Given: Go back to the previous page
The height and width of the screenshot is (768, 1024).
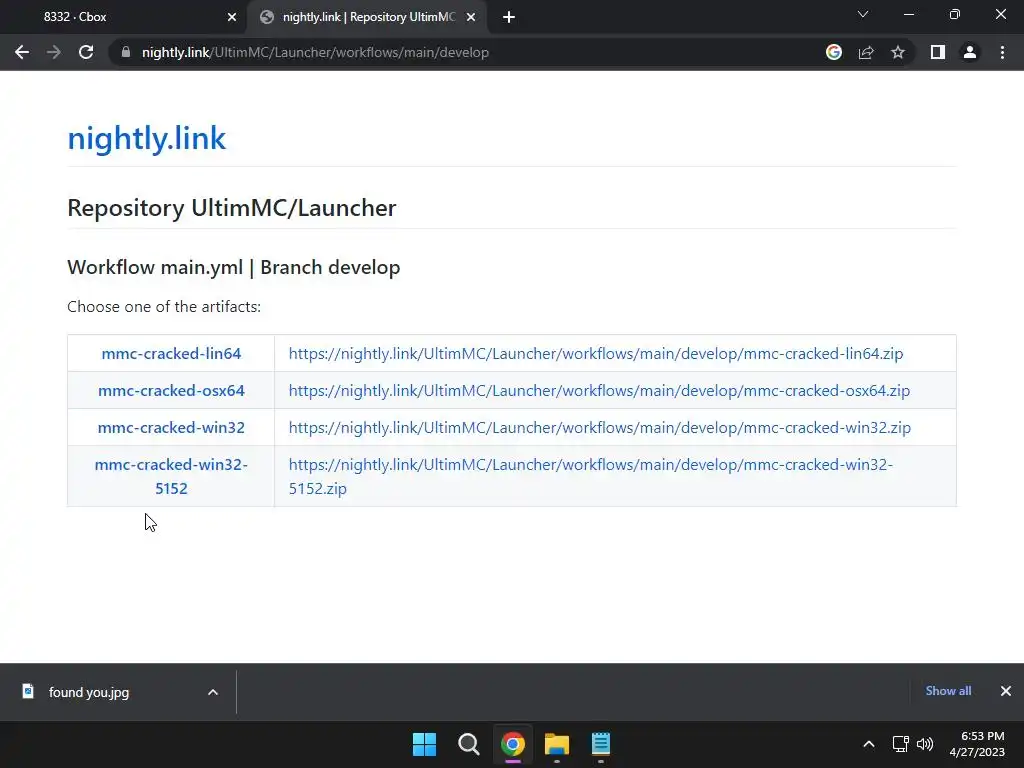Looking at the screenshot, I should point(22,52).
